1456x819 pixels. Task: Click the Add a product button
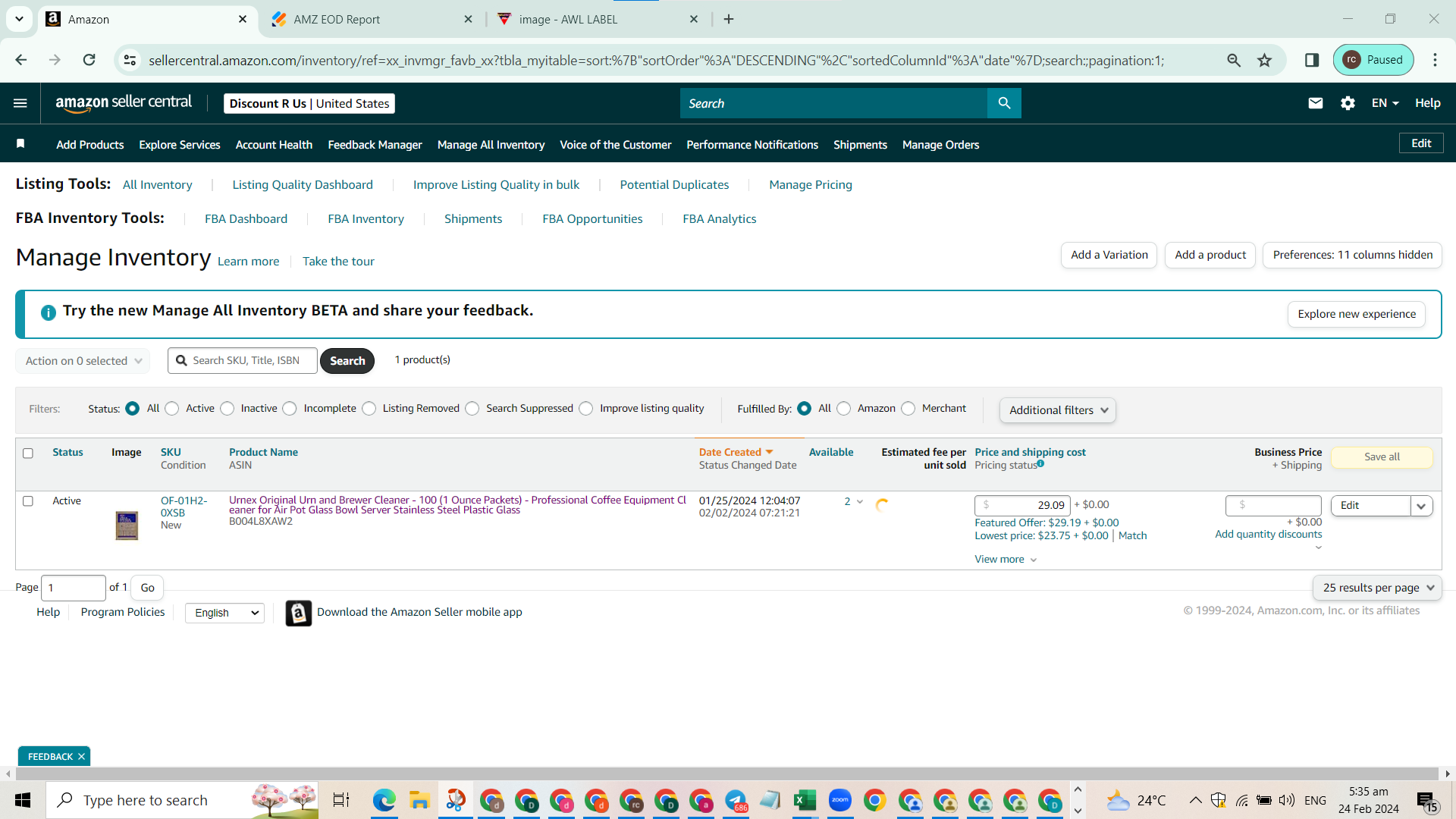coord(1210,255)
